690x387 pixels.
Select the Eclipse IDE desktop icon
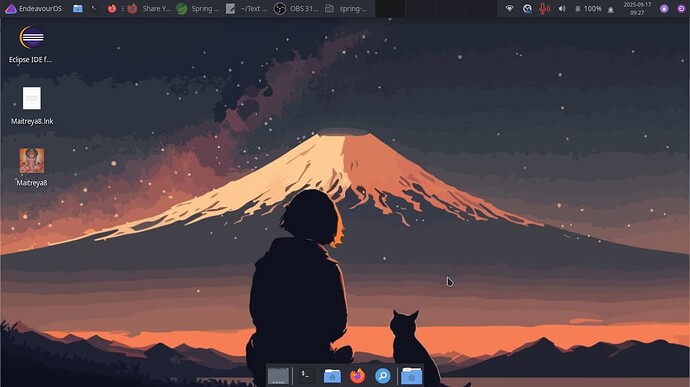pos(32,37)
